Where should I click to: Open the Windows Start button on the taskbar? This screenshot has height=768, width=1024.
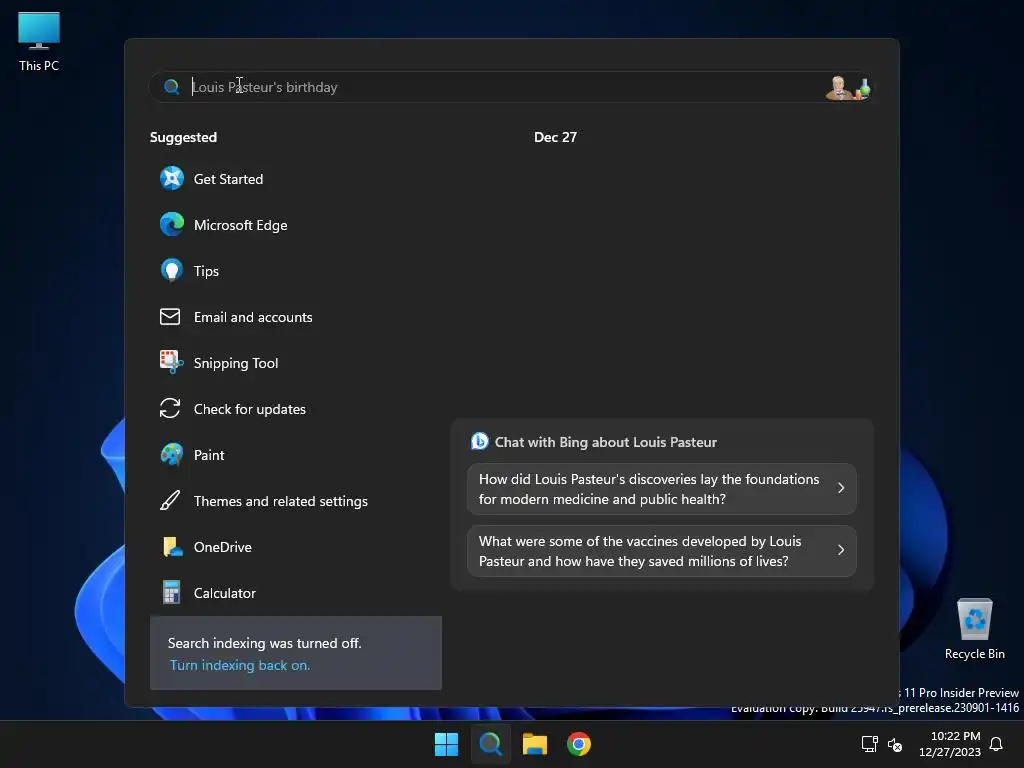[x=447, y=744]
